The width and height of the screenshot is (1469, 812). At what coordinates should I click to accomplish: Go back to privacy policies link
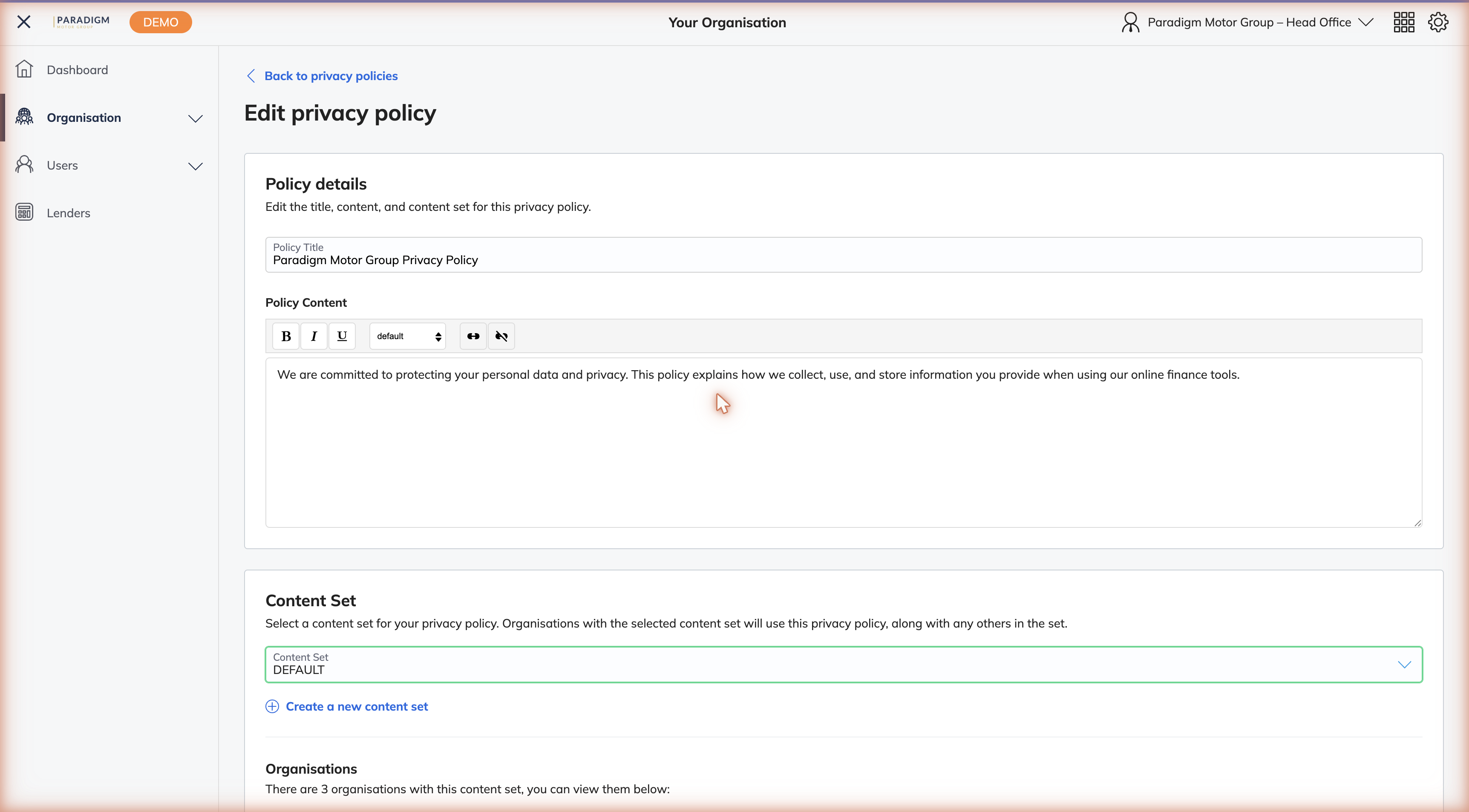tap(331, 76)
